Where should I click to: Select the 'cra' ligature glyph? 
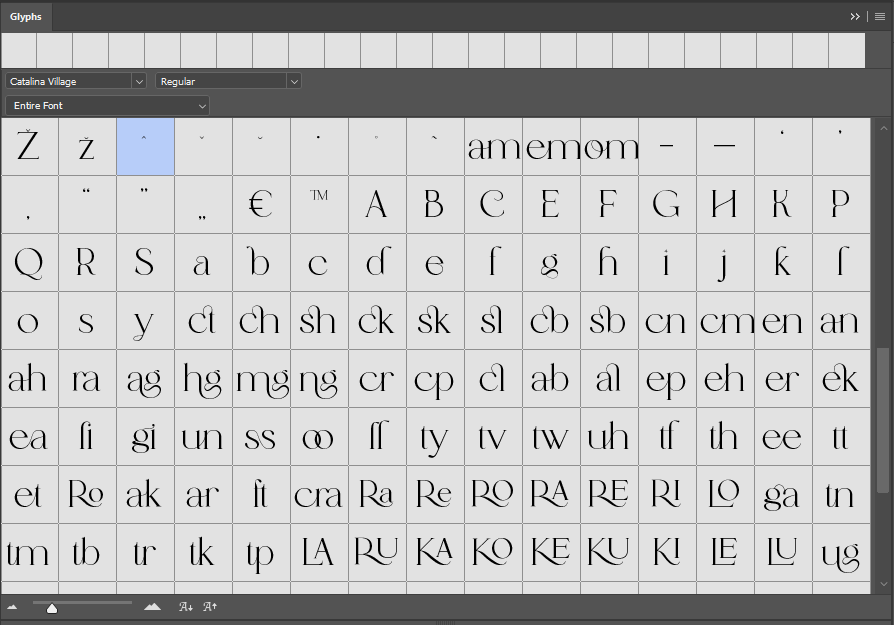(x=319, y=495)
